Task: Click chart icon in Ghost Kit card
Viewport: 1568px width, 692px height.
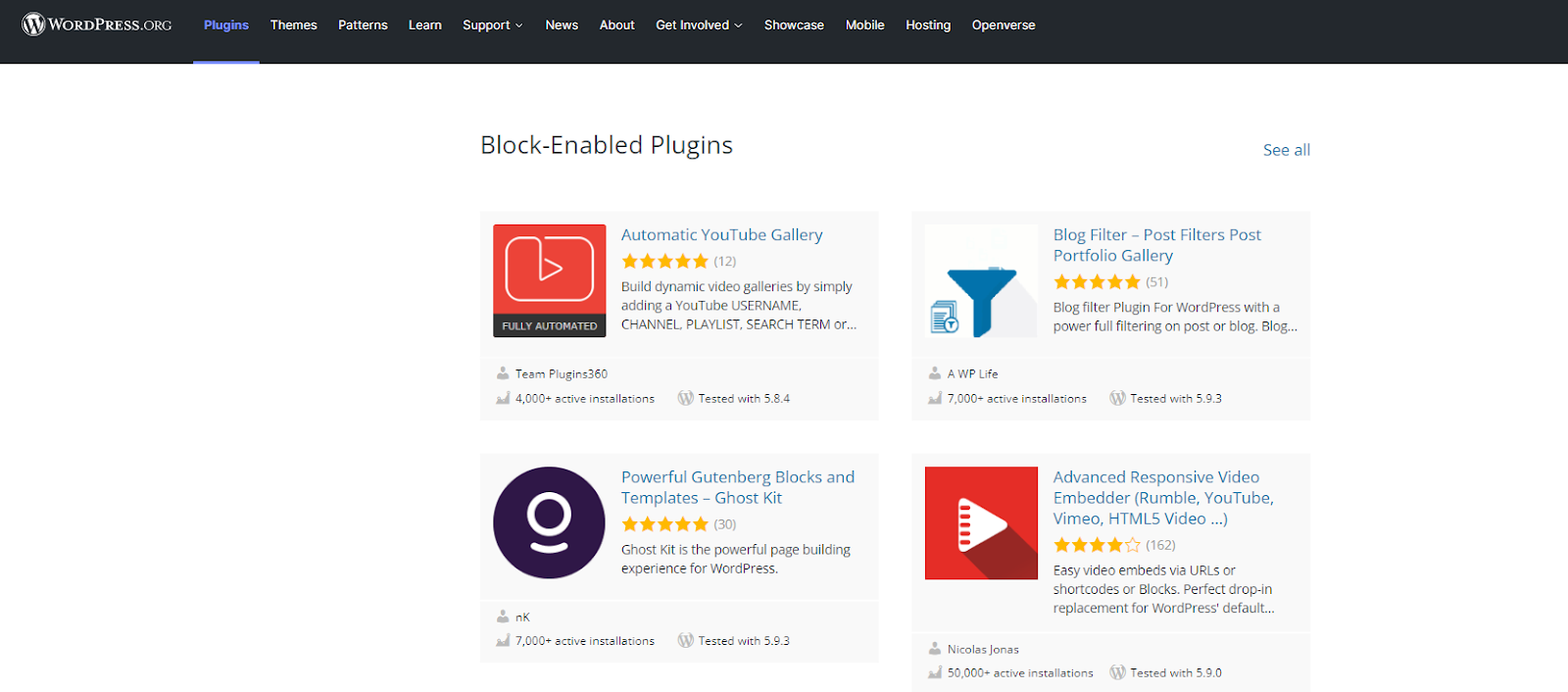Action: pyautogui.click(x=503, y=641)
